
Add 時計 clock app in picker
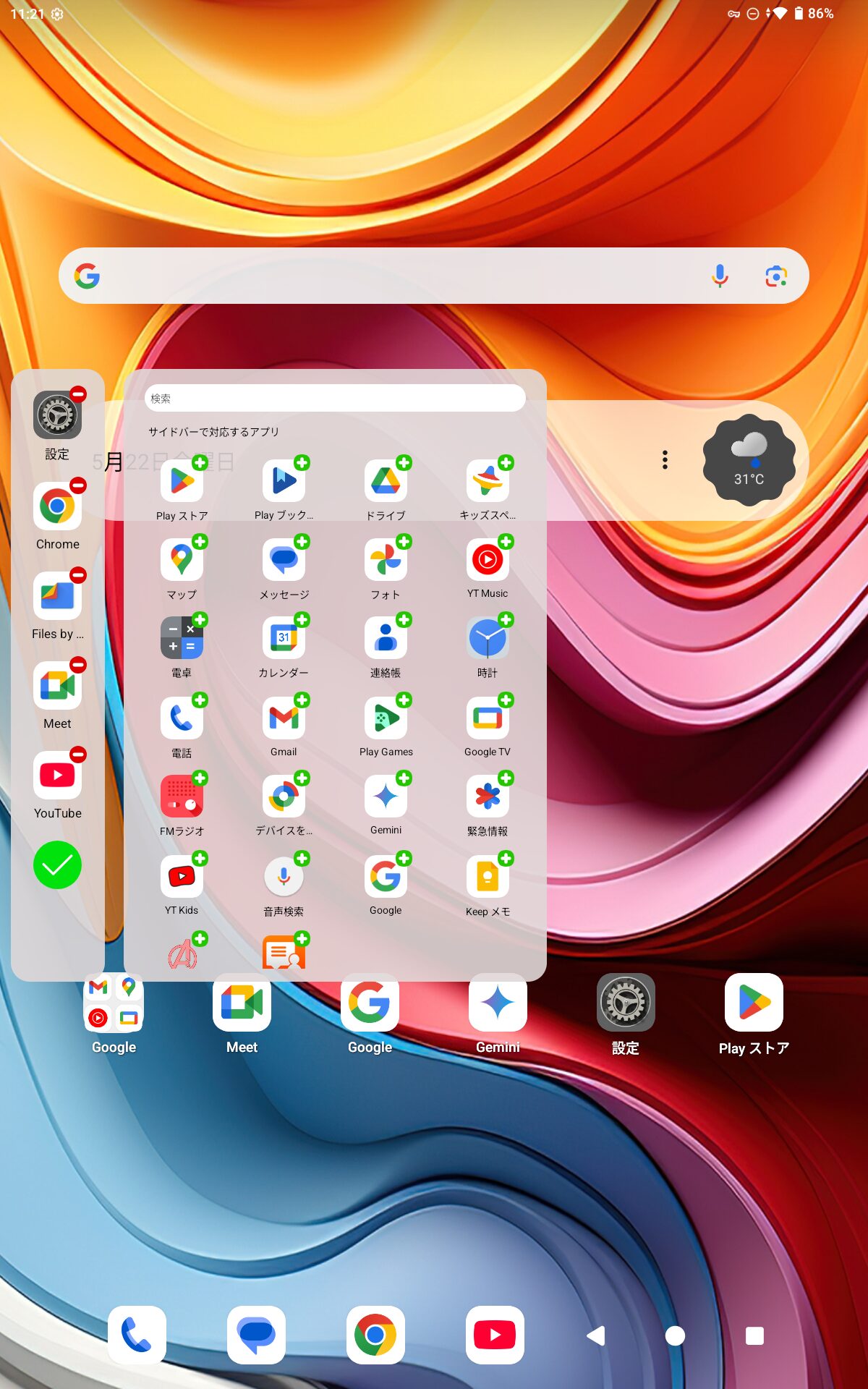[506, 620]
